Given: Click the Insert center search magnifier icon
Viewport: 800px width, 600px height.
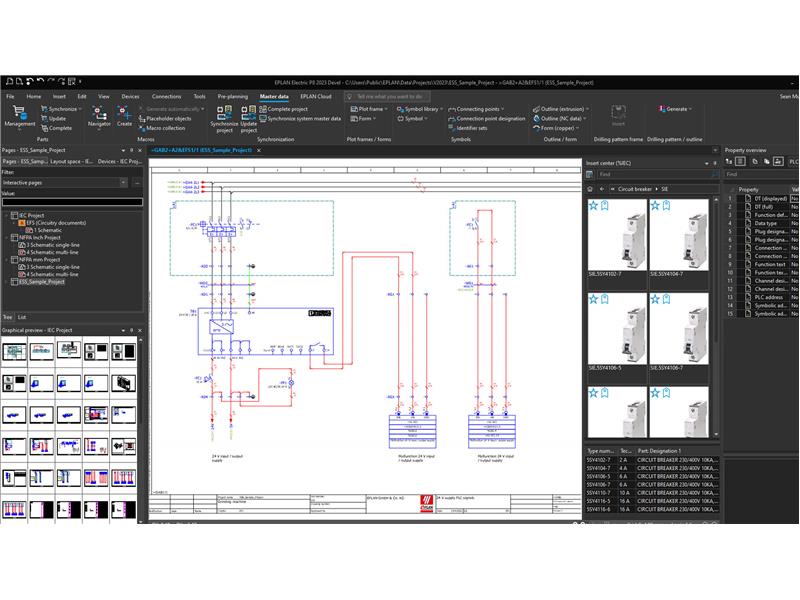Looking at the screenshot, I should coord(714,174).
